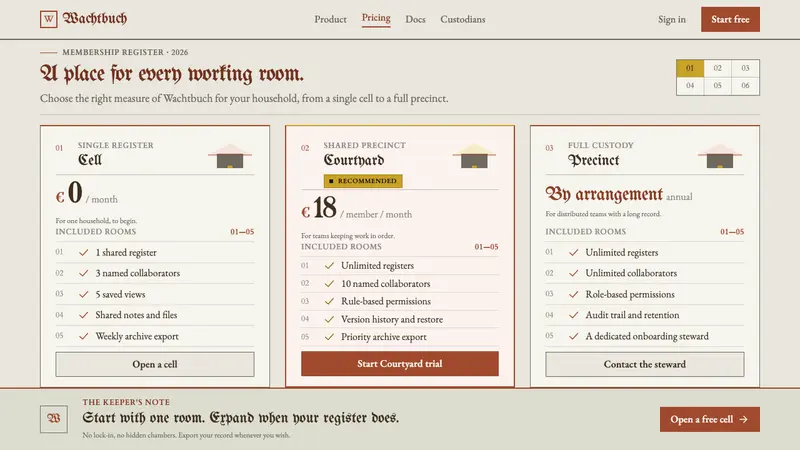The image size is (800, 450).
Task: Select index cell 03 in the grid
Action: pos(745,68)
